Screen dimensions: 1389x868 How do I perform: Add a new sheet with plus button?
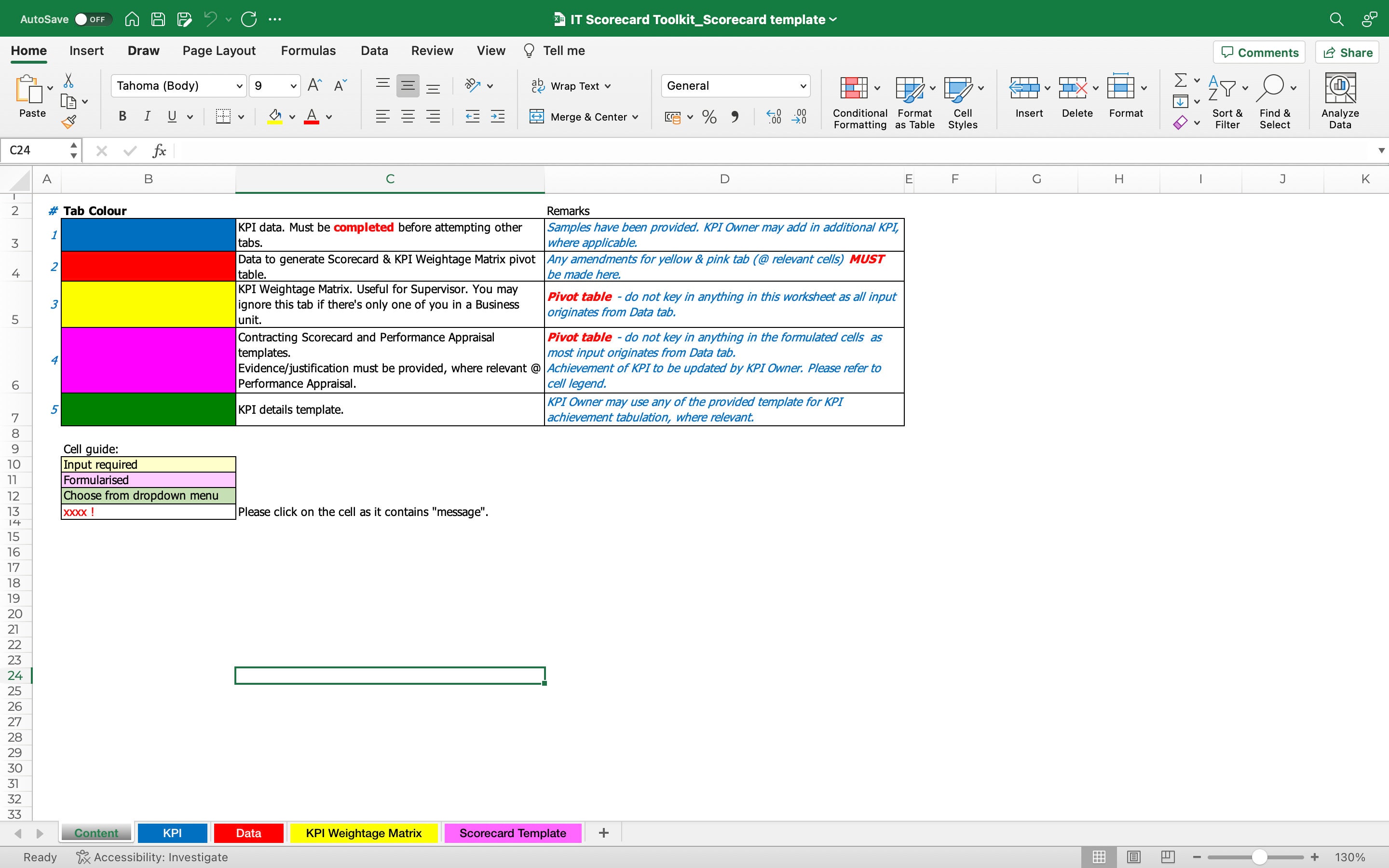click(x=603, y=833)
